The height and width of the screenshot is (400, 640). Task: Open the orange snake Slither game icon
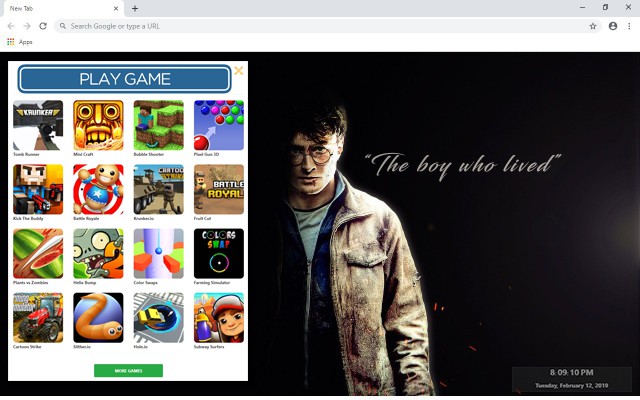click(x=98, y=318)
